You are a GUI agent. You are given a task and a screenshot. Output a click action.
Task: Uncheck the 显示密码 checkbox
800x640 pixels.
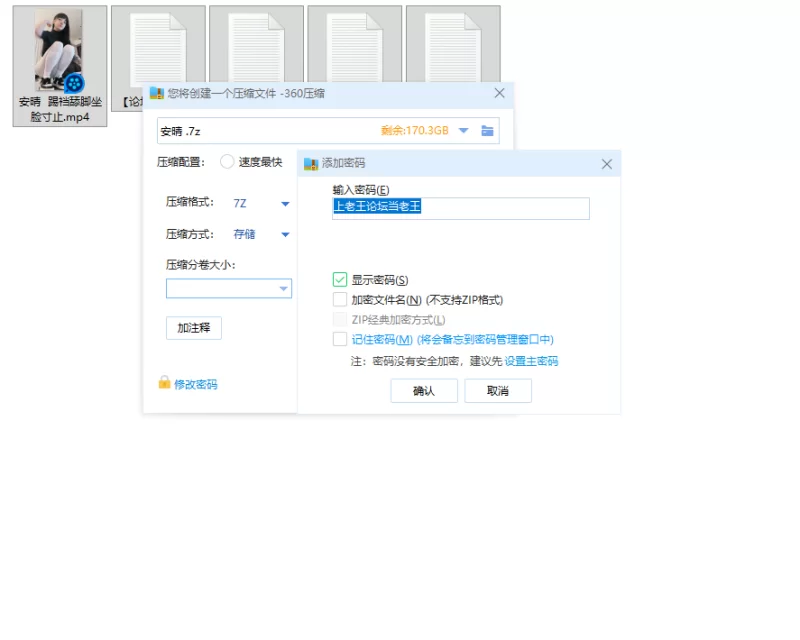tap(340, 280)
